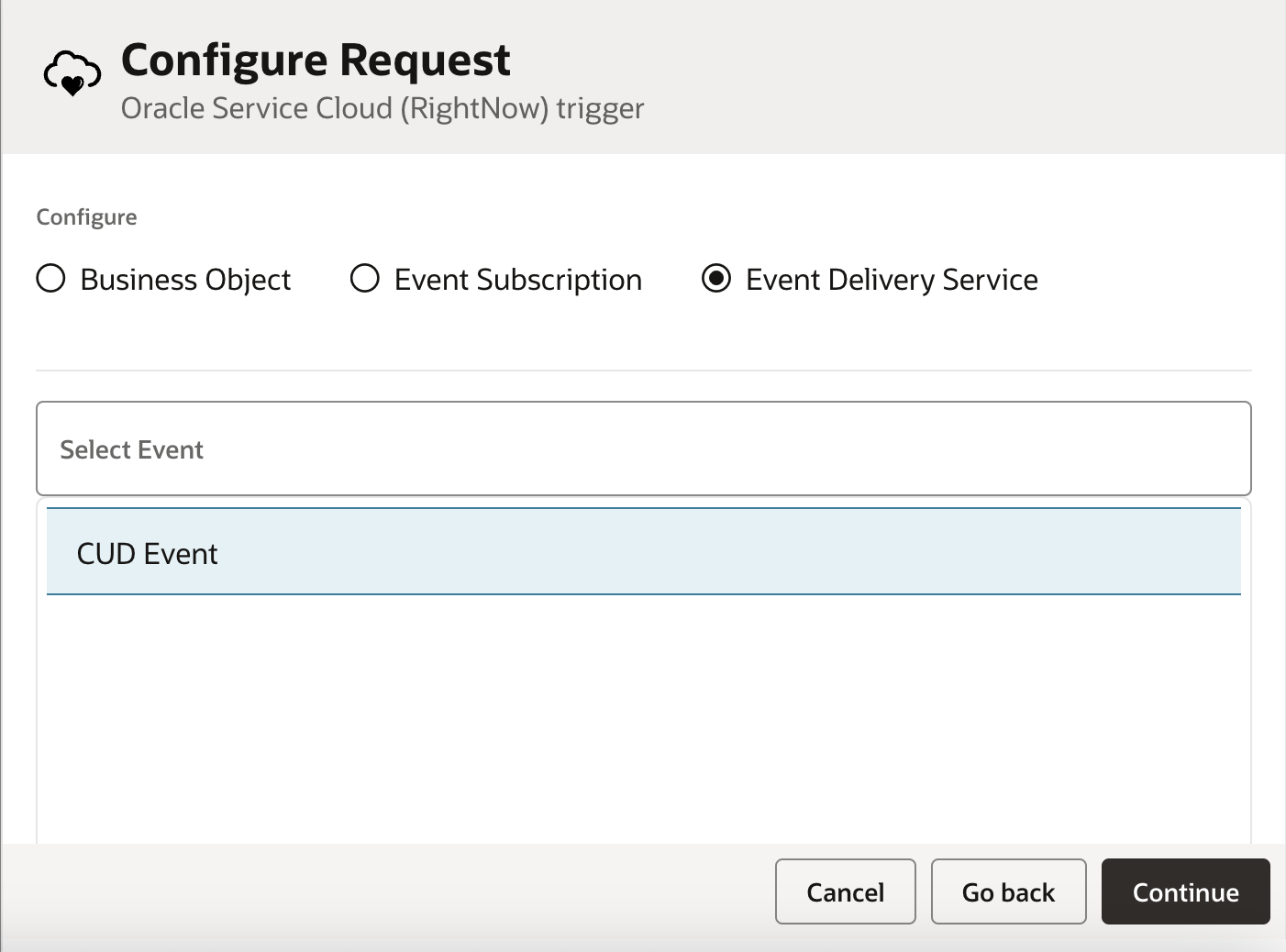Click the Configure Request heading
This screenshot has width=1286, height=952.
(316, 61)
